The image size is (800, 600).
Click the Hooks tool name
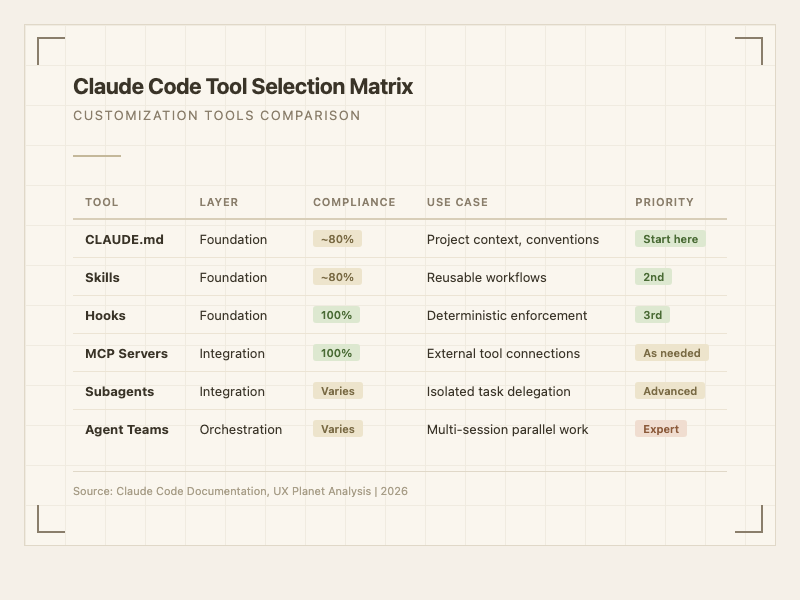click(x=105, y=316)
